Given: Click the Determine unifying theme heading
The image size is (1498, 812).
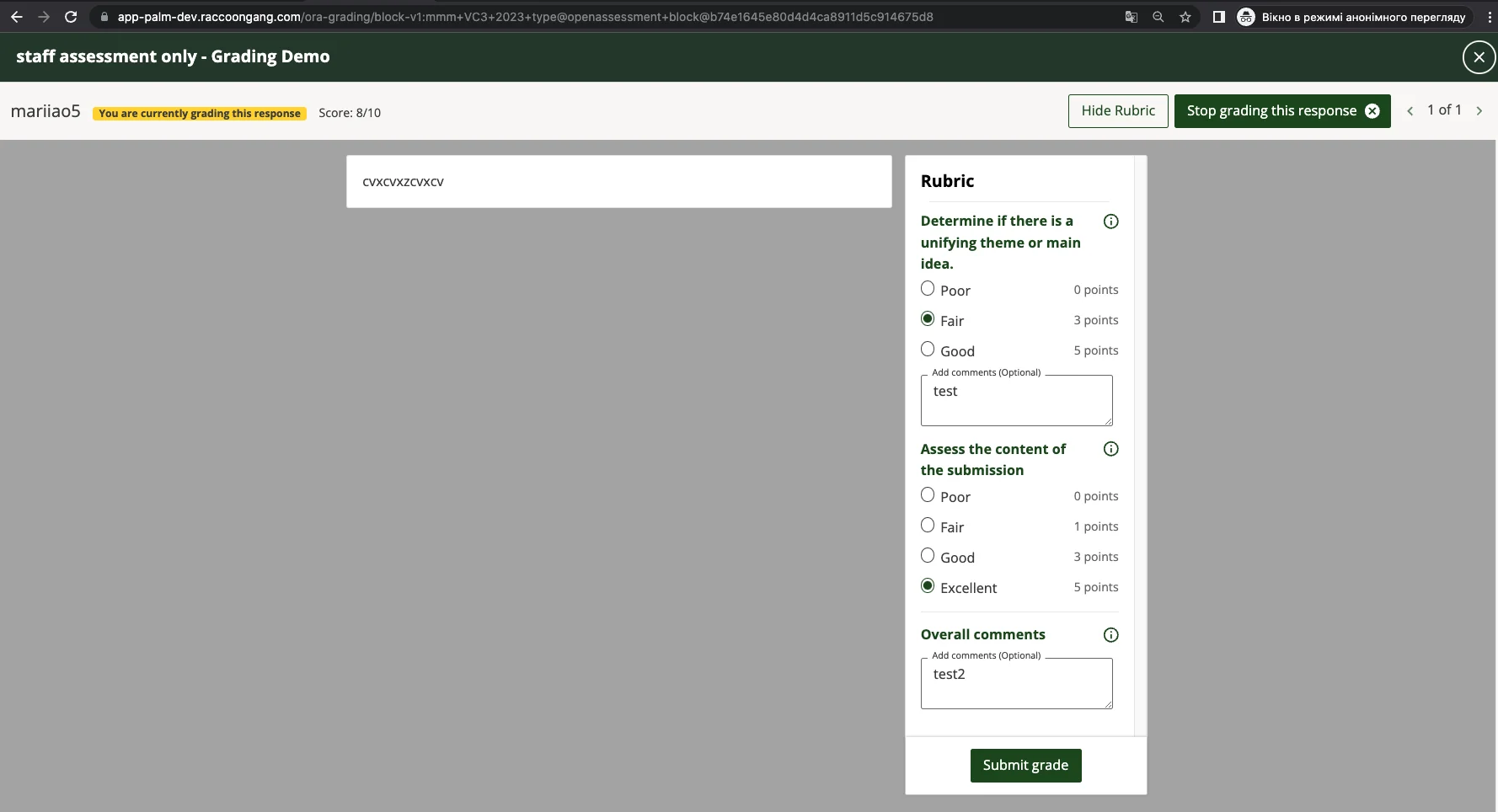Looking at the screenshot, I should [1000, 243].
